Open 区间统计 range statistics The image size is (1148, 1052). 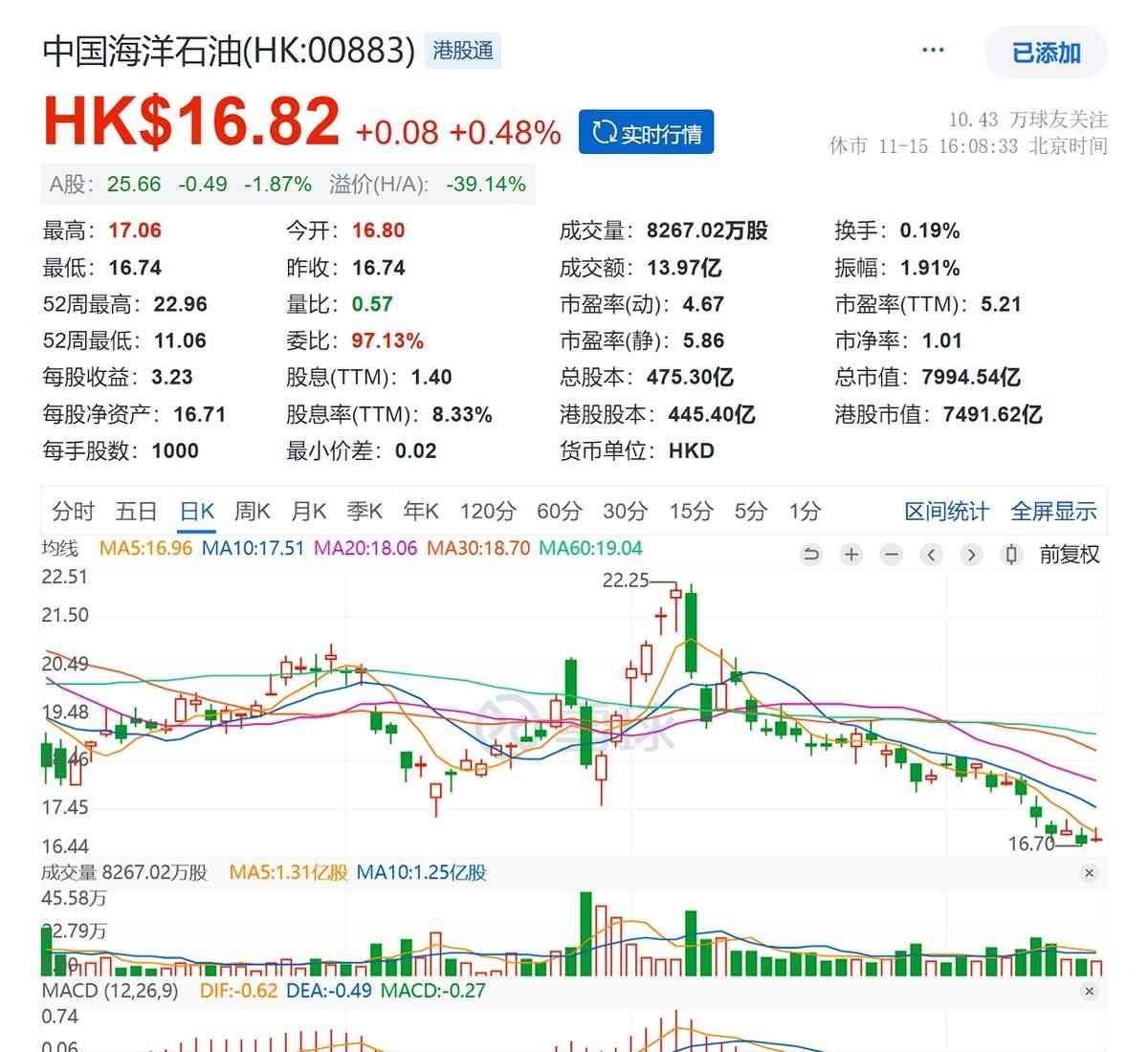point(946,512)
